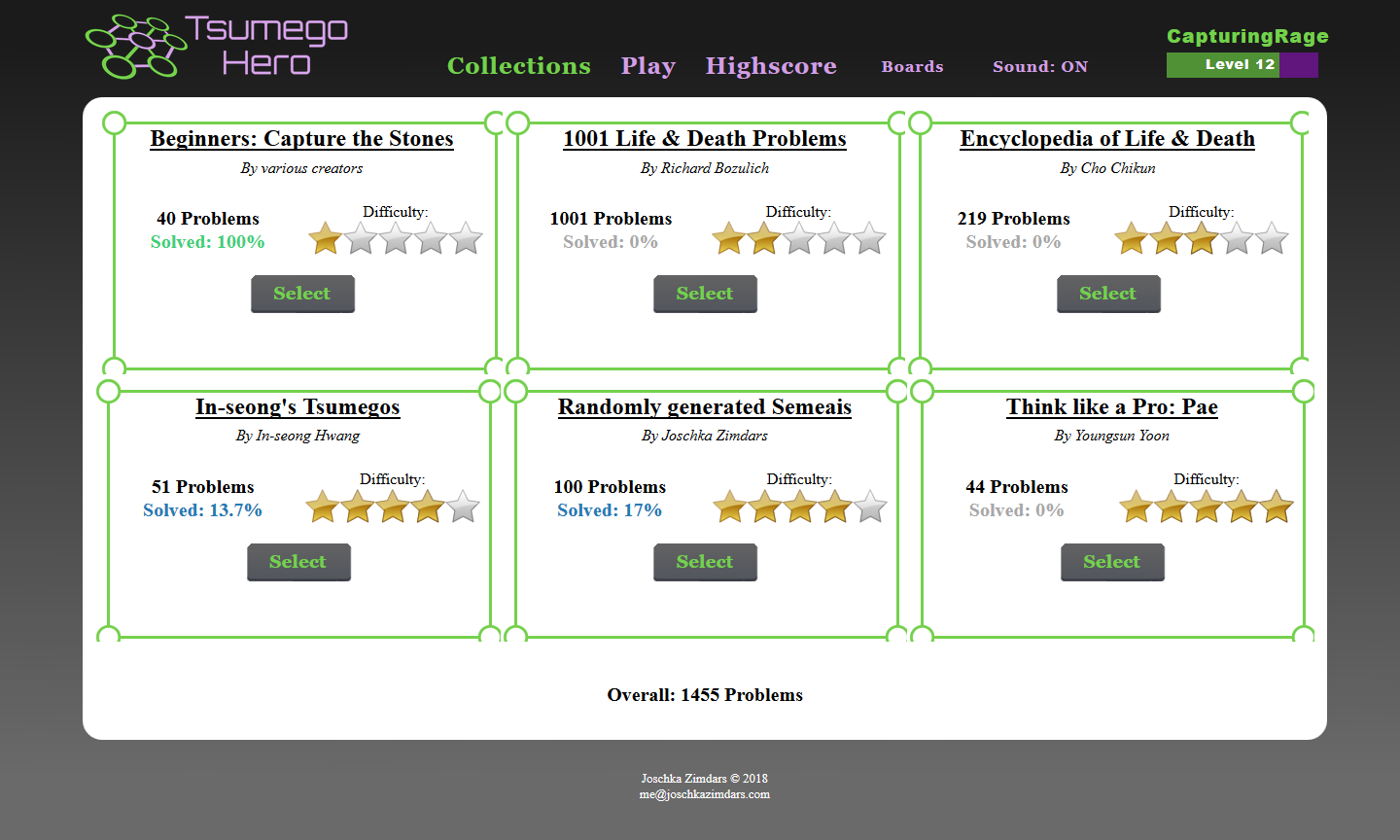Open the CapturingRage user profile

pos(1246,36)
